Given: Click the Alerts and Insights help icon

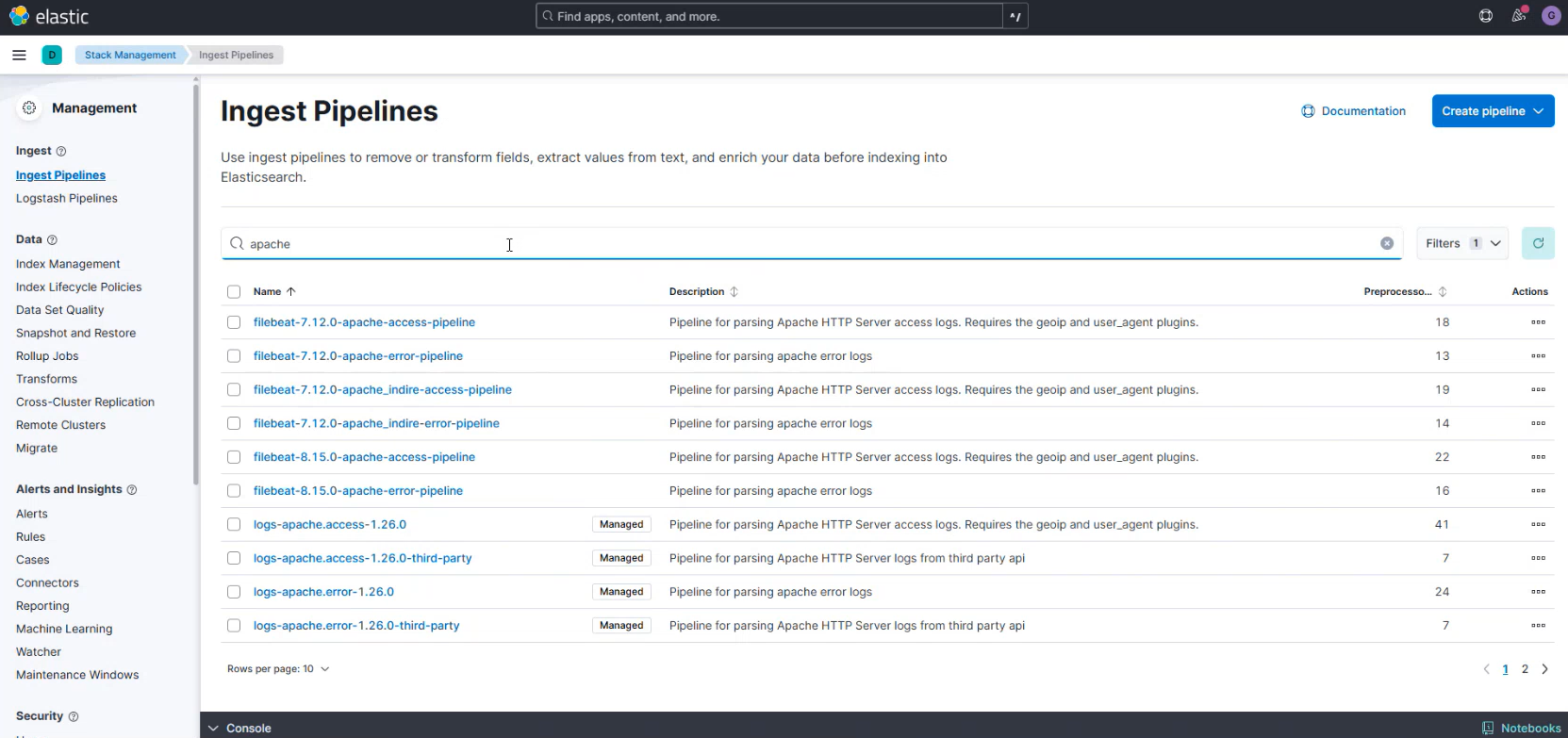Looking at the screenshot, I should tap(132, 489).
